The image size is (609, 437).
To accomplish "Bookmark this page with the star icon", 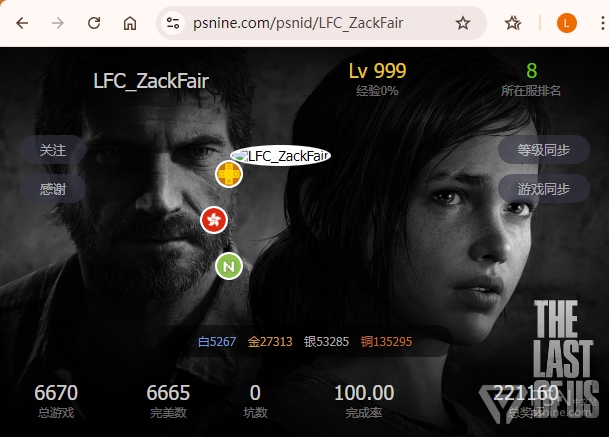I will pyautogui.click(x=463, y=23).
